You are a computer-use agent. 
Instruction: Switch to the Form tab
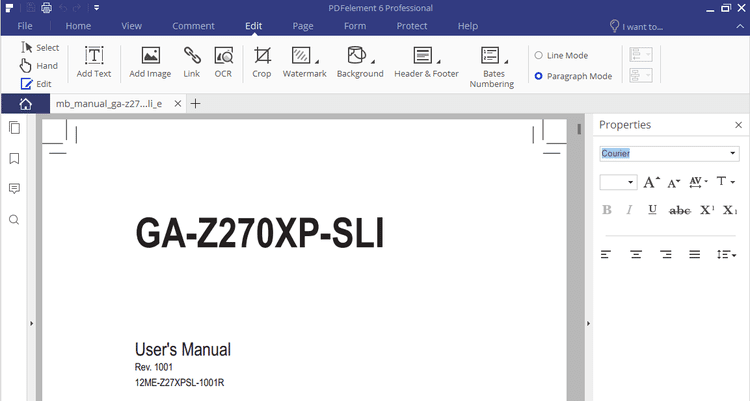[355, 26]
